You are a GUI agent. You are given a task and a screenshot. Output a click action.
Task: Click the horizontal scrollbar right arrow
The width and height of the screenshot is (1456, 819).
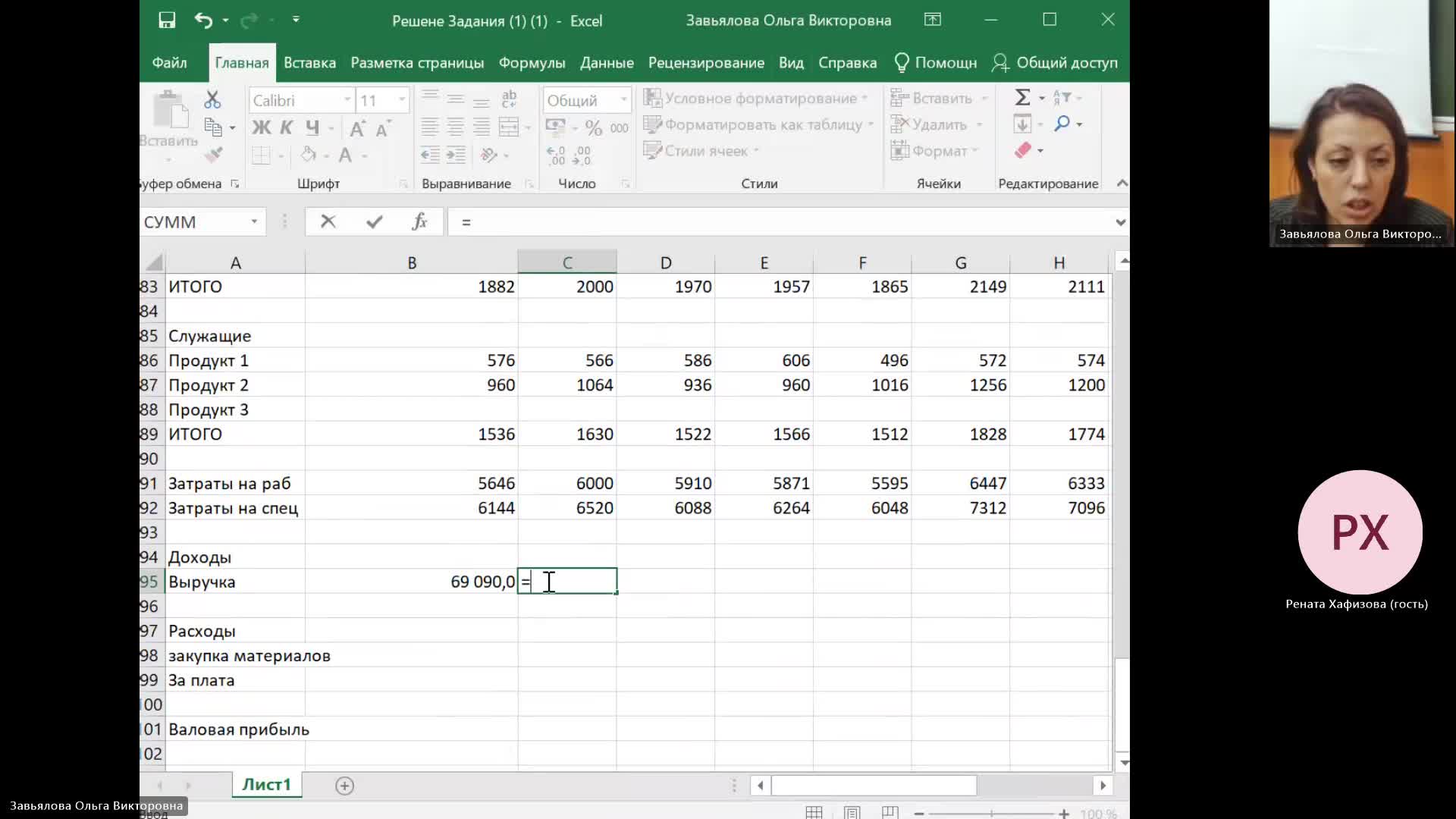(x=1103, y=786)
